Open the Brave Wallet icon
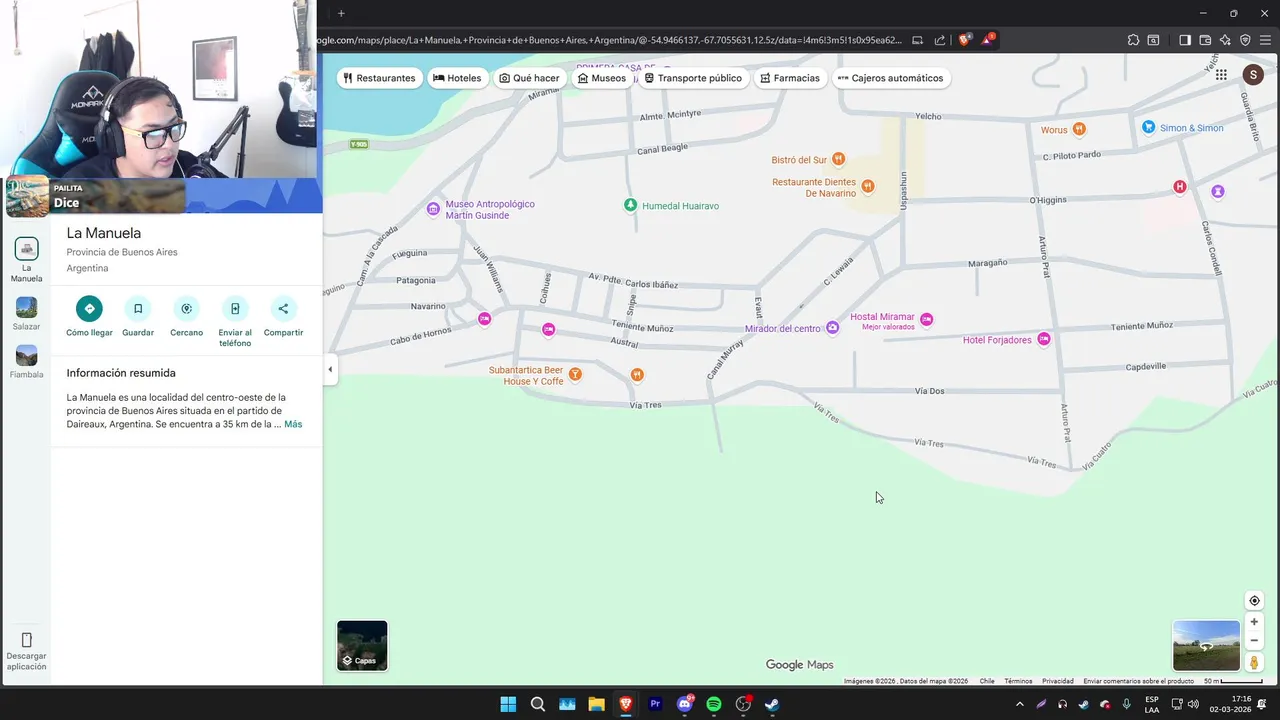Image resolution: width=1280 pixels, height=720 pixels. coord(1205,40)
